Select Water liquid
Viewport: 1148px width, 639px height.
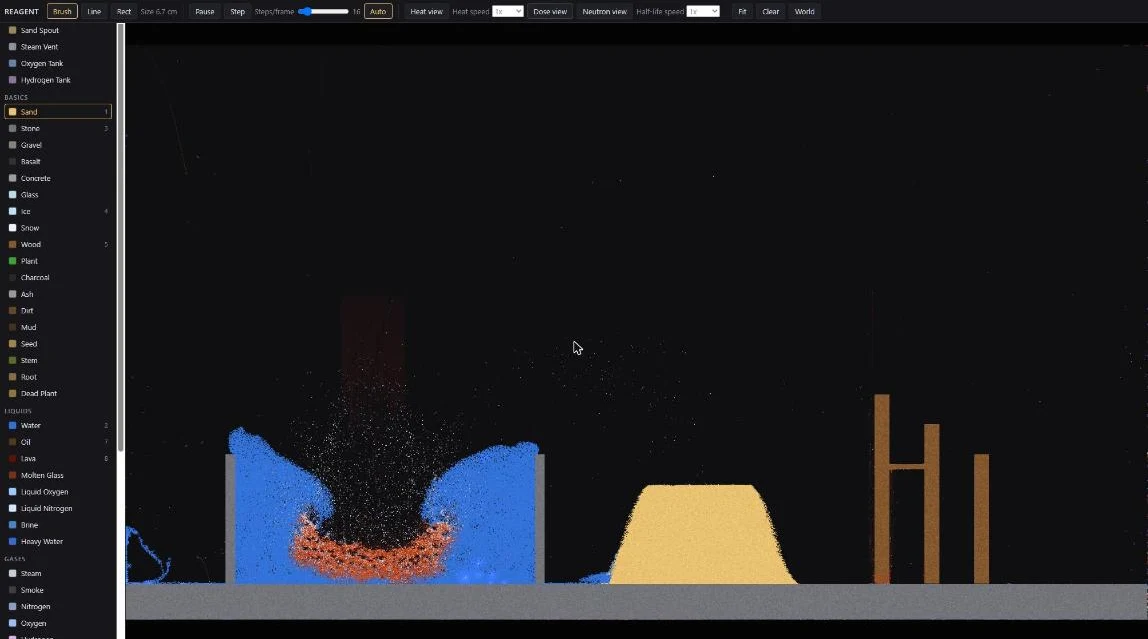pyautogui.click(x=58, y=425)
